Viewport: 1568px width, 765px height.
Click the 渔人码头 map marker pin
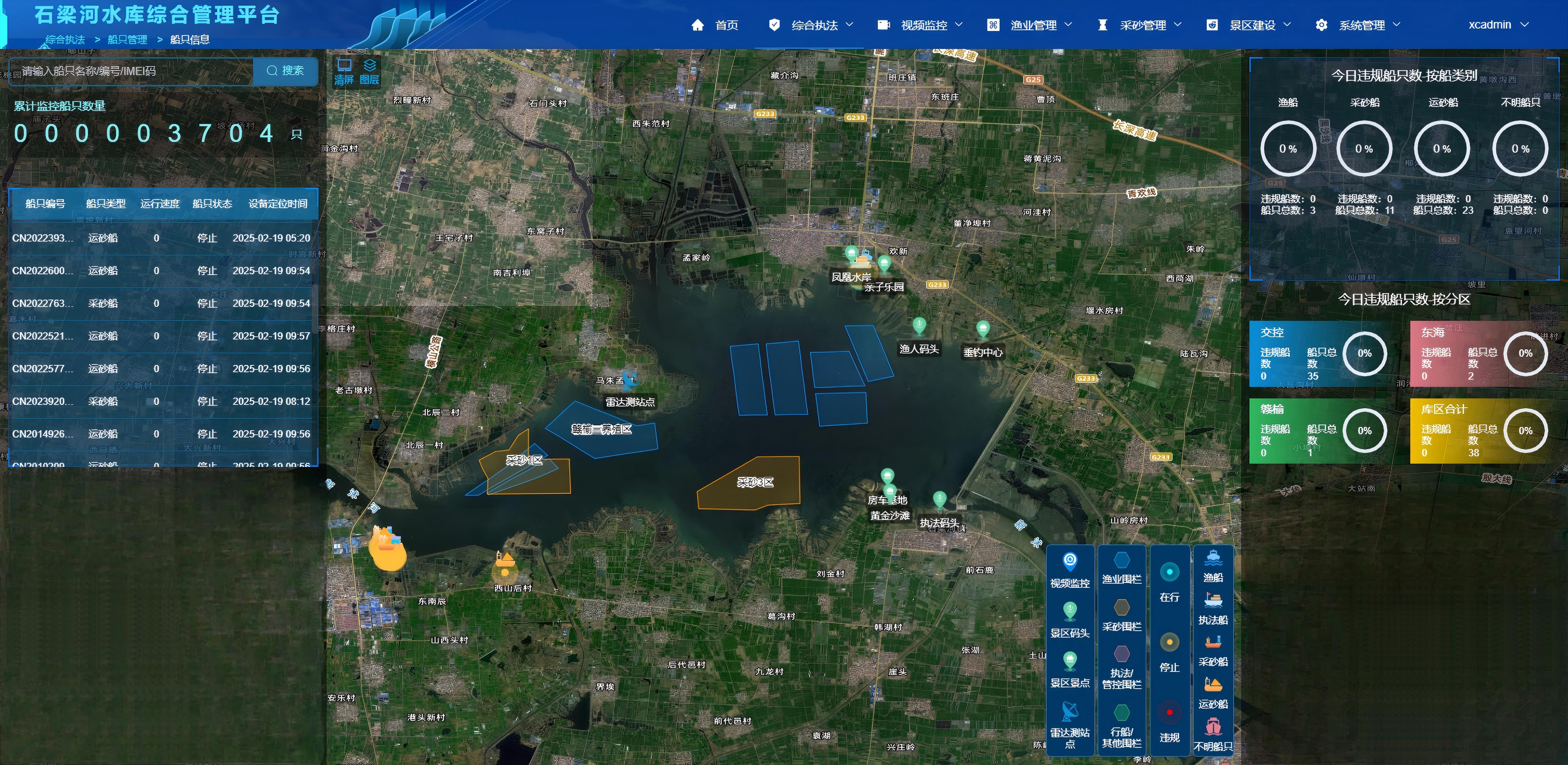pyautogui.click(x=919, y=326)
